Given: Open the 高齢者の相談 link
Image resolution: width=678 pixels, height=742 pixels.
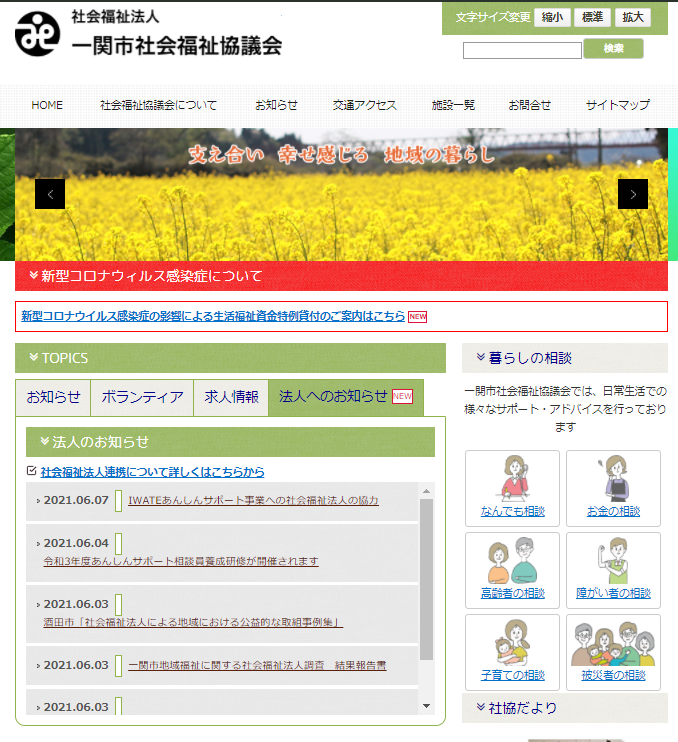Looking at the screenshot, I should tap(512, 593).
